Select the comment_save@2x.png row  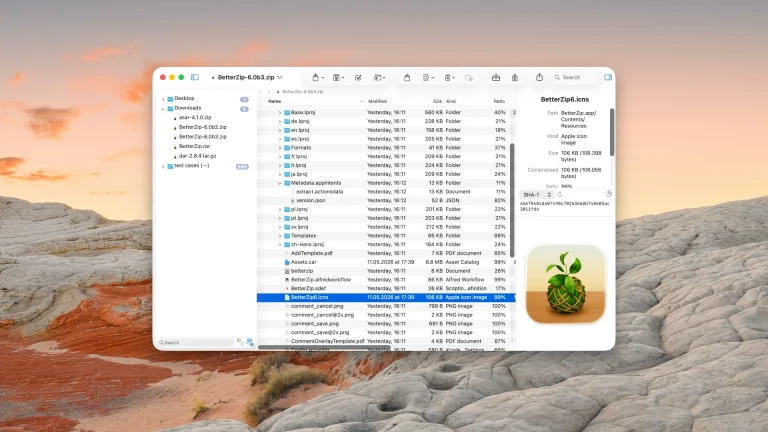tap(386, 333)
